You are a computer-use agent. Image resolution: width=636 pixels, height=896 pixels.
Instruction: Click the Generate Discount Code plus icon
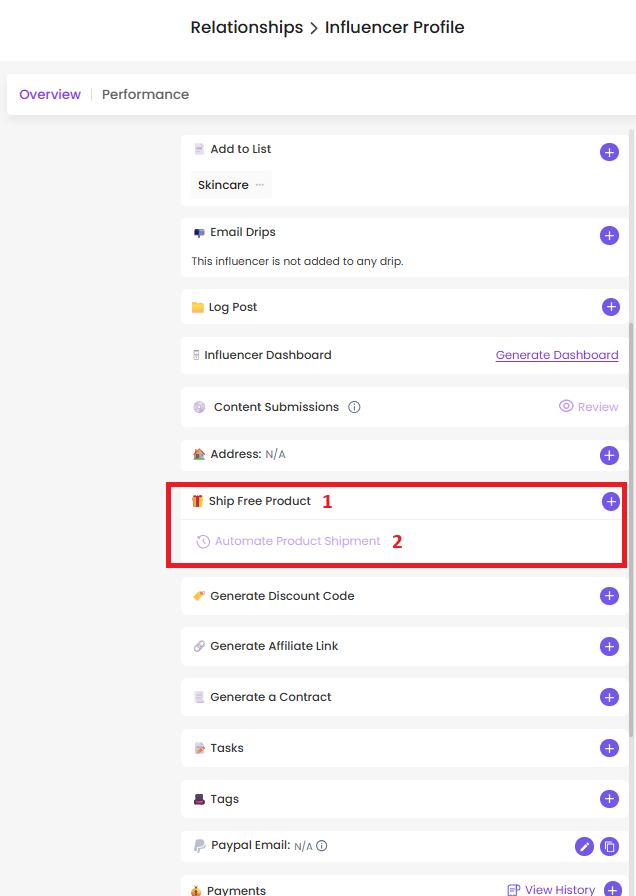[609, 596]
